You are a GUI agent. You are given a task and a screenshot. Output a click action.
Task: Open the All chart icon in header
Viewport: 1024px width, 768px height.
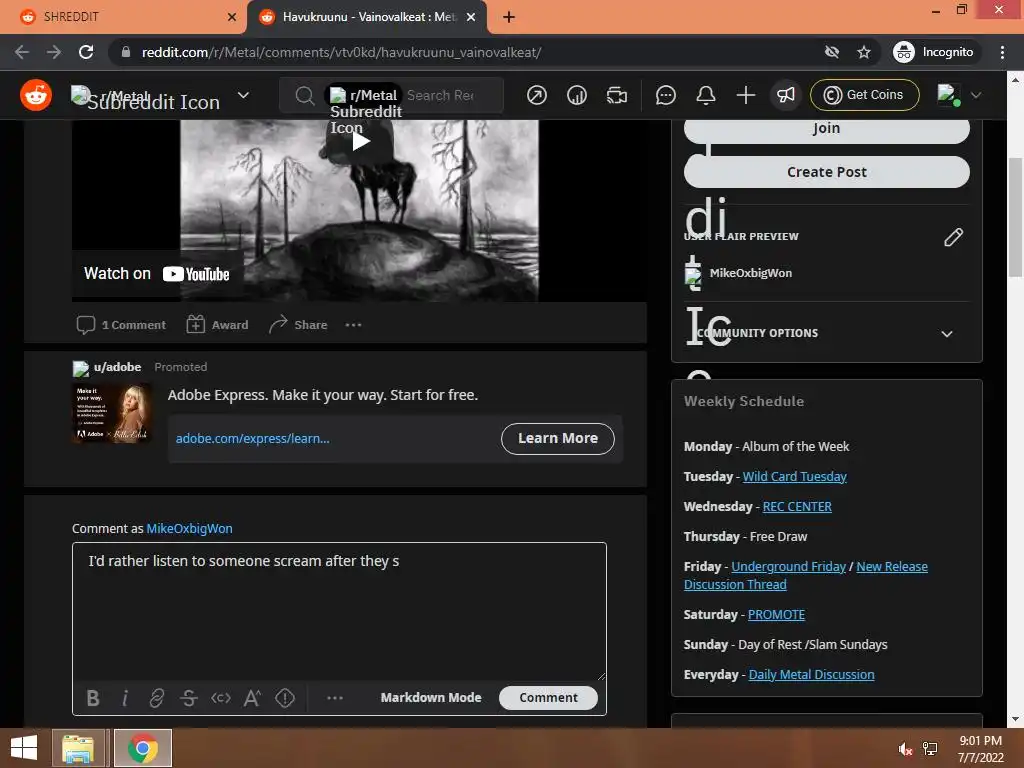coord(577,95)
